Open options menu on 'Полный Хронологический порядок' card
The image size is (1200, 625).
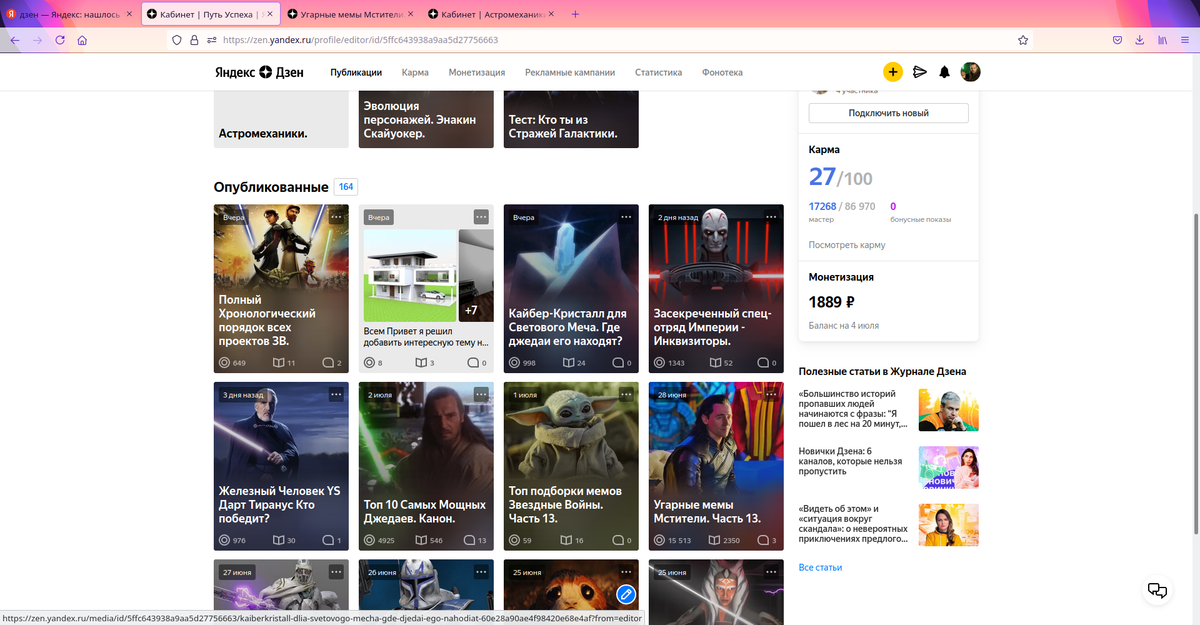(336, 217)
